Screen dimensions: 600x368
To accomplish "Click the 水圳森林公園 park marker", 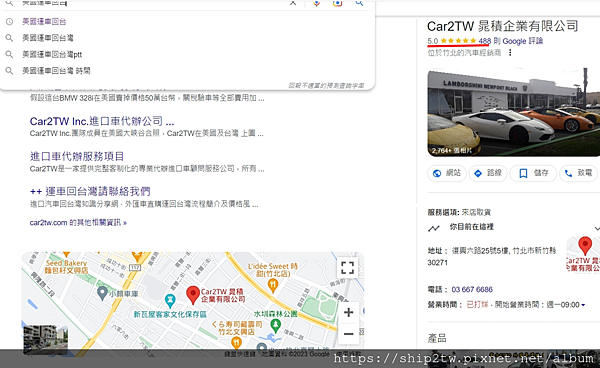I will pos(275,326).
